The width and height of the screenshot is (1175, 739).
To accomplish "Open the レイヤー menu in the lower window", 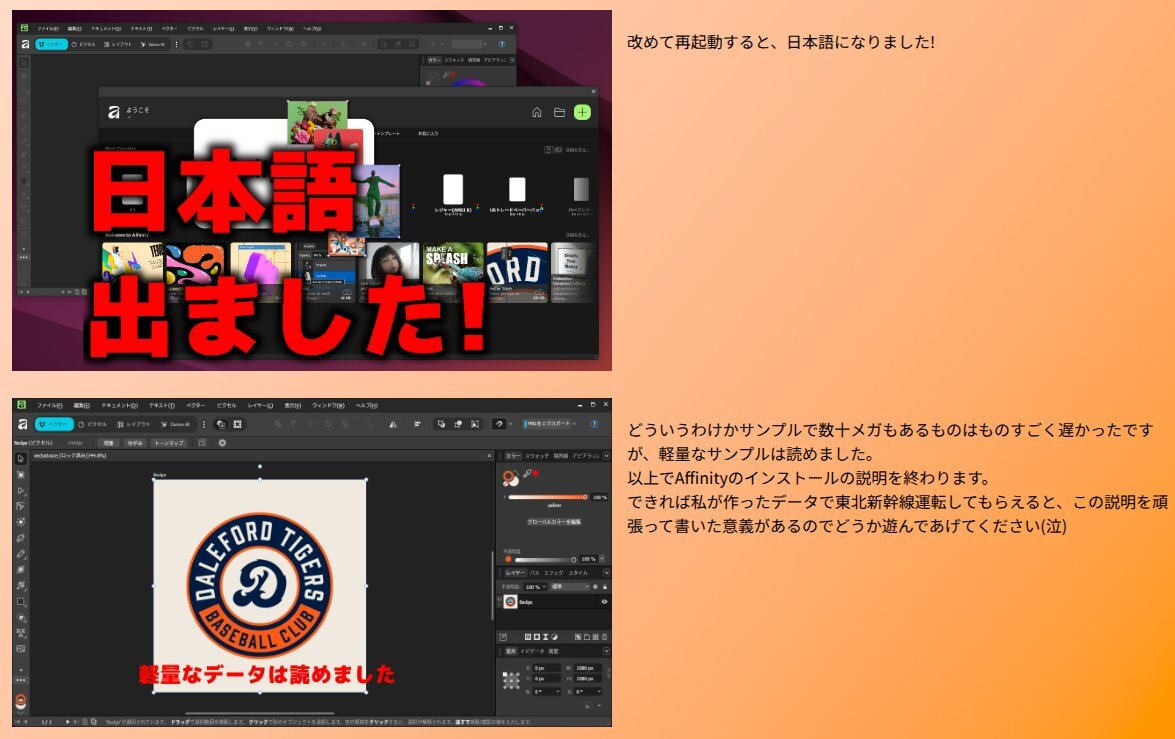I will point(260,405).
